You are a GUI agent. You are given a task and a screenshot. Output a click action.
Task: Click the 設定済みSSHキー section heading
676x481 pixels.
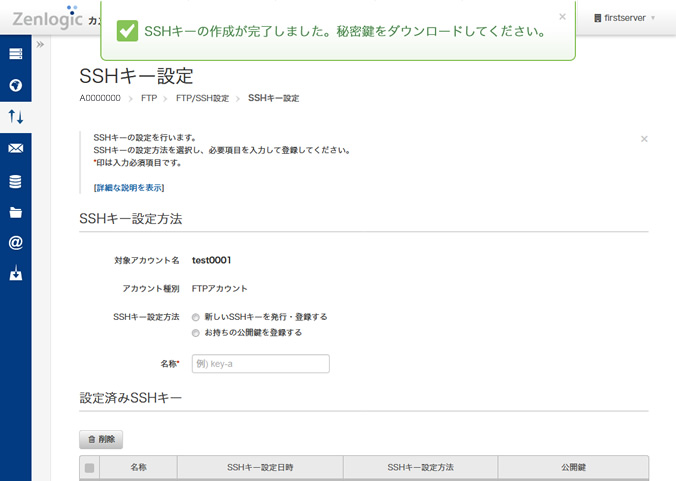tap(131, 398)
